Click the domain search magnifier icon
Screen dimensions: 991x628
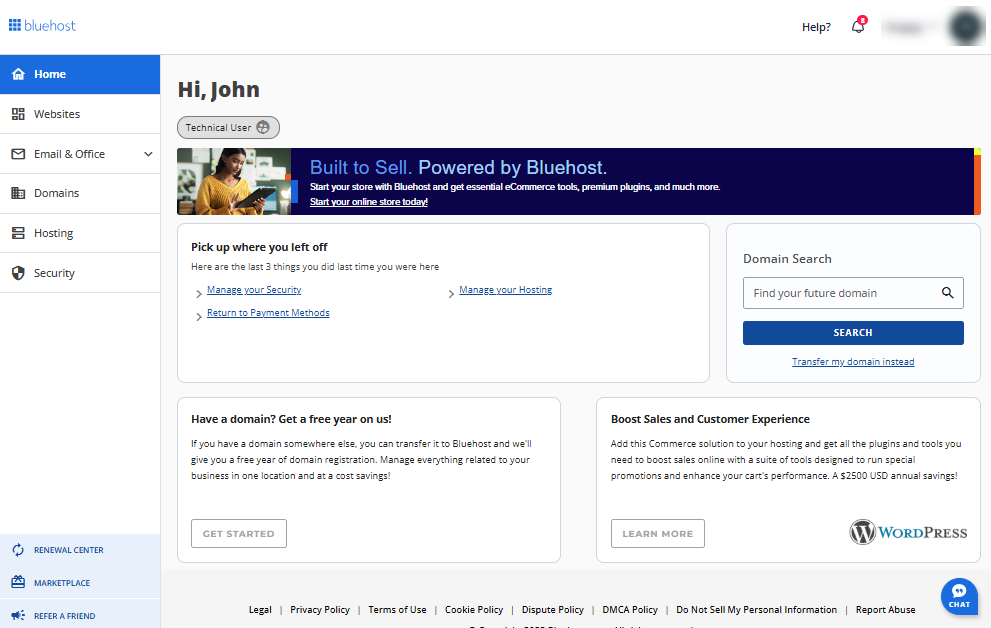947,292
